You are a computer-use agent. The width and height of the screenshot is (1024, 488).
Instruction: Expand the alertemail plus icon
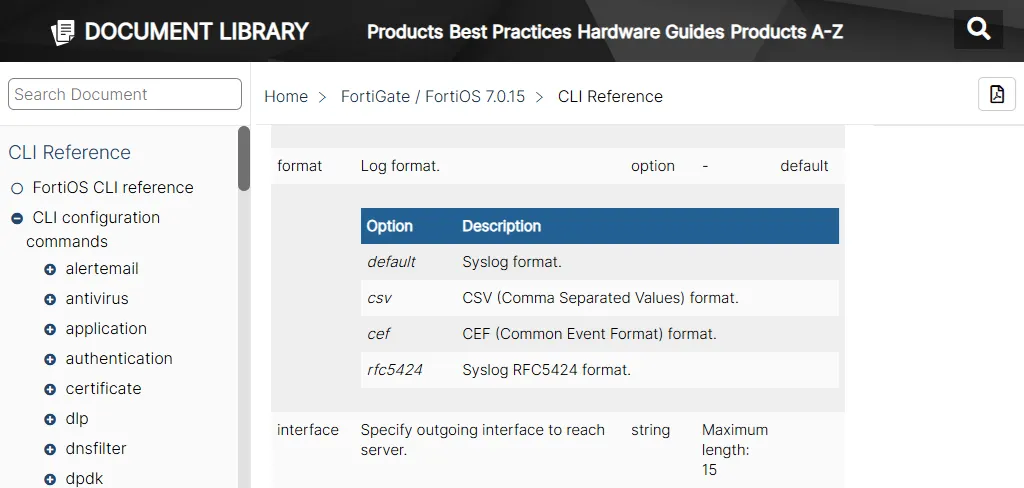[50, 269]
